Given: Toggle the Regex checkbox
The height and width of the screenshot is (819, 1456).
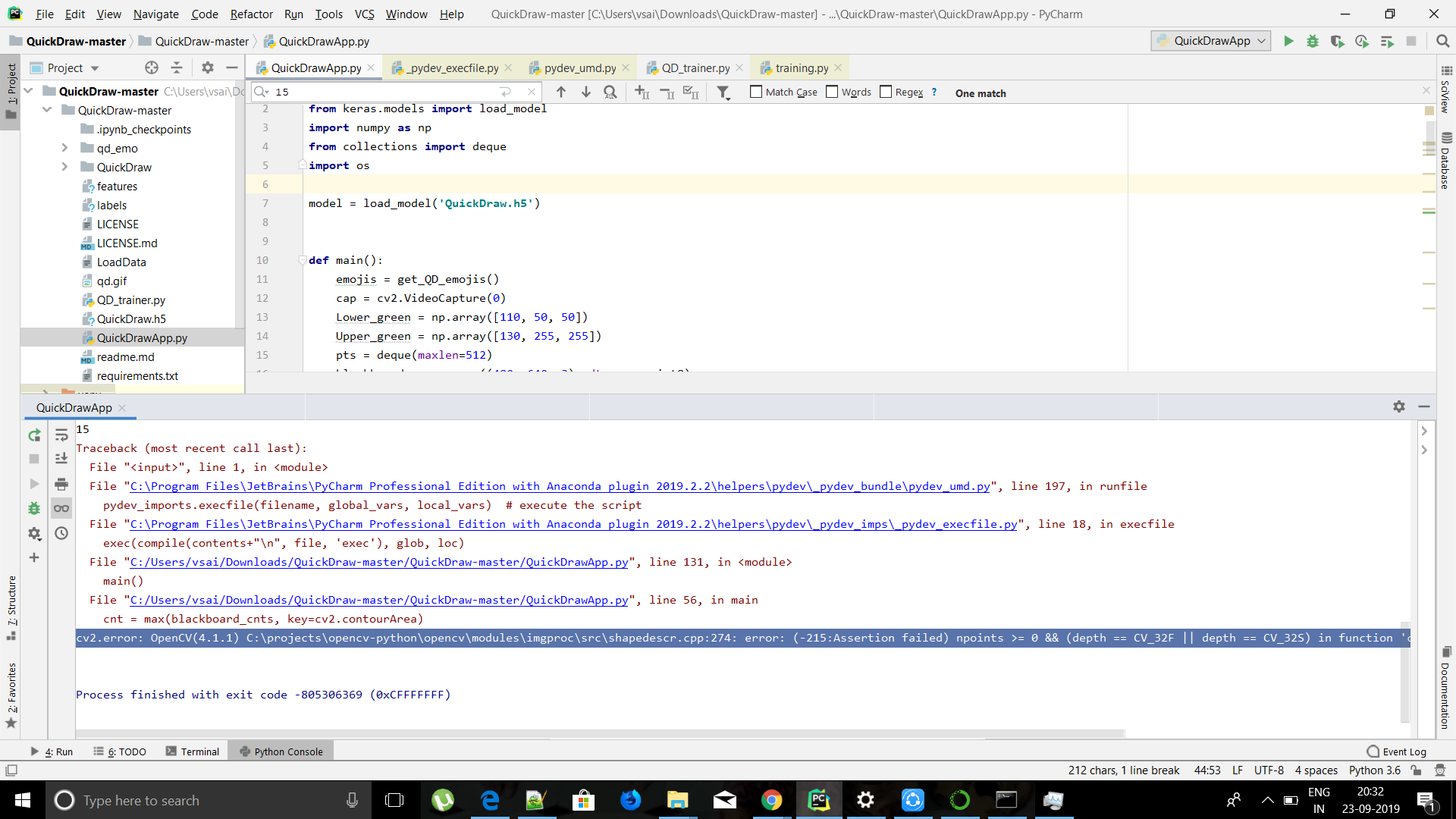Looking at the screenshot, I should pyautogui.click(x=886, y=92).
